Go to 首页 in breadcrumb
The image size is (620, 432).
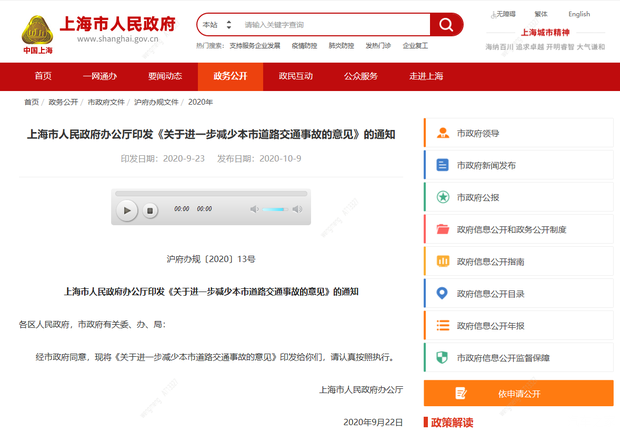[x=32, y=102]
